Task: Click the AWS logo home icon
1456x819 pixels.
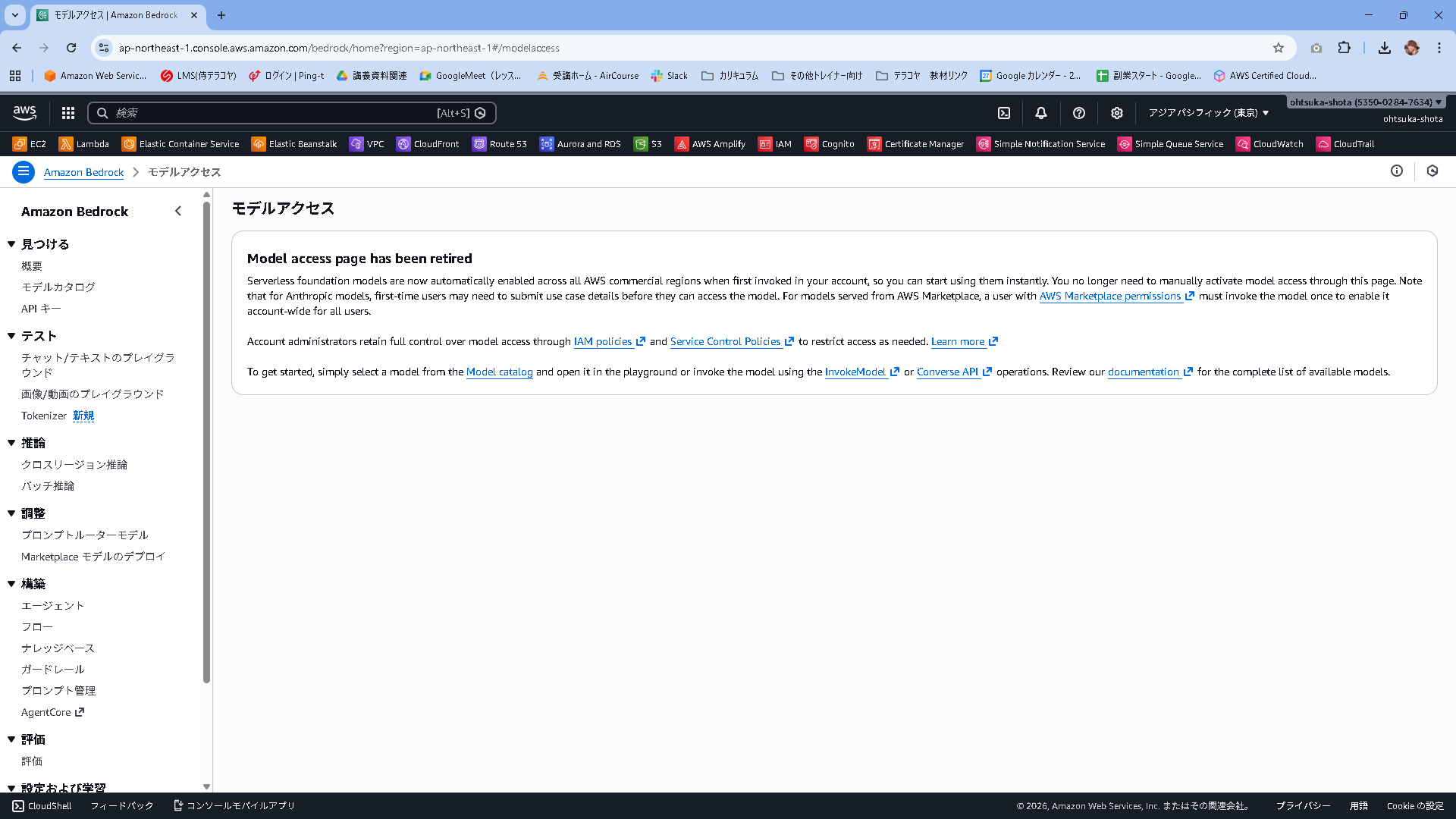Action: 25,113
